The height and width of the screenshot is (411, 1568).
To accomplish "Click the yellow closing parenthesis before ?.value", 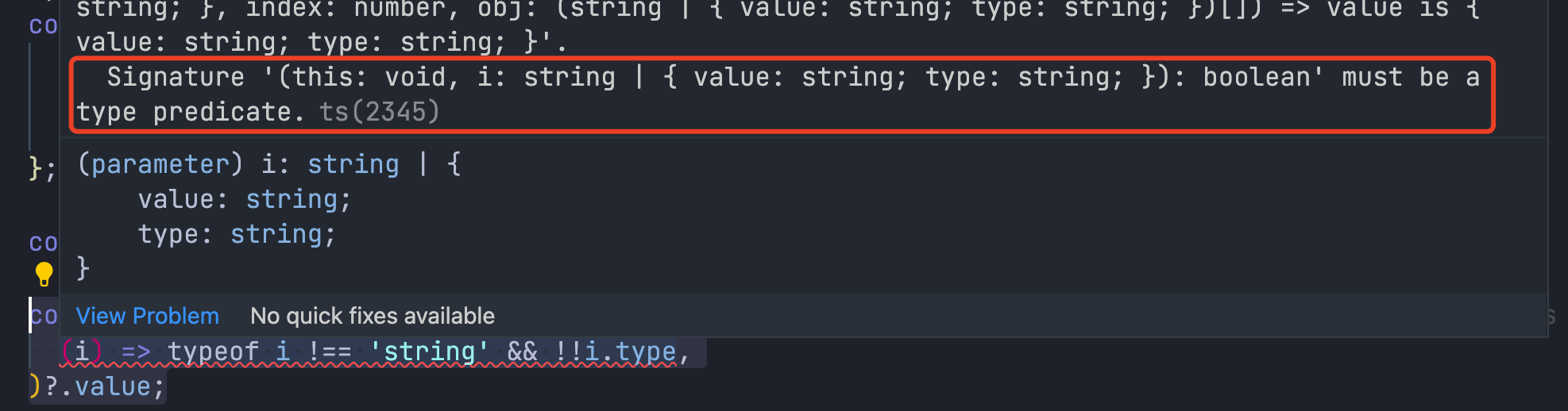I will pos(35,386).
